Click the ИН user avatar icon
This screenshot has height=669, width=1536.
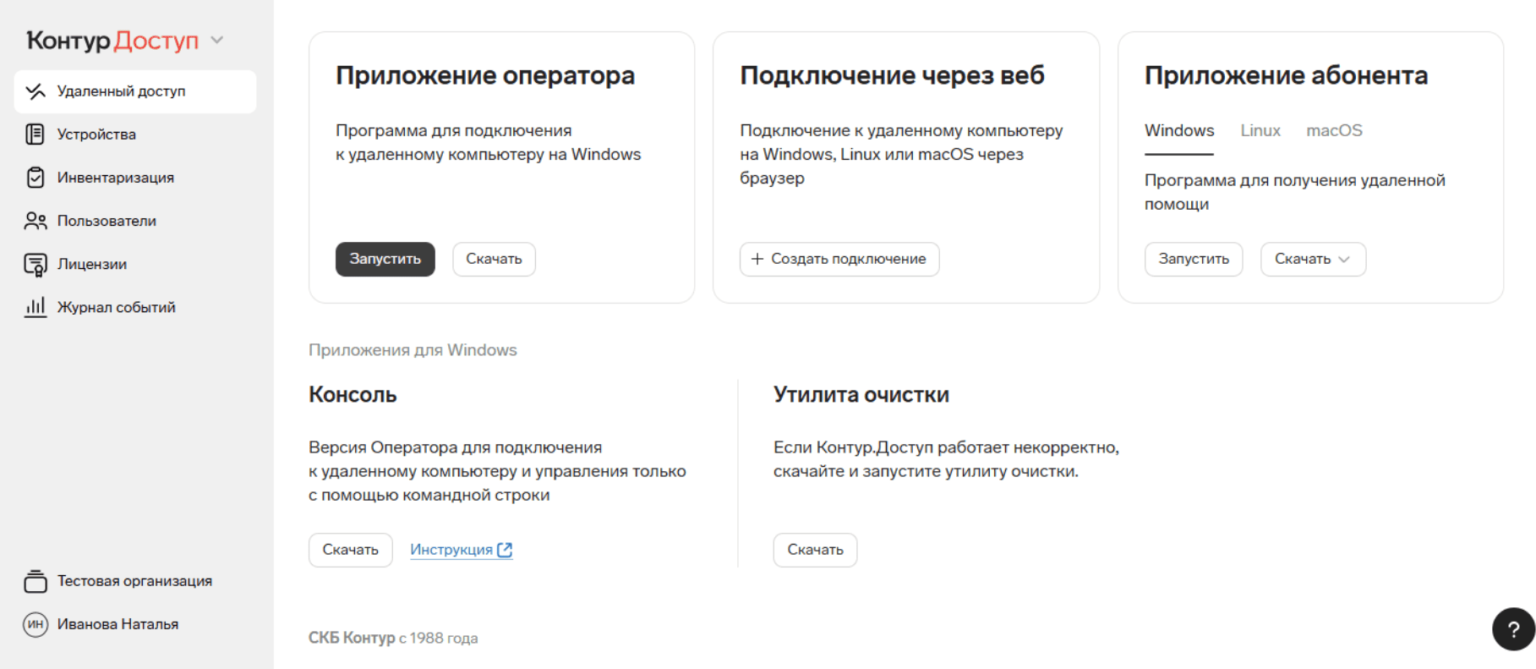tap(36, 625)
